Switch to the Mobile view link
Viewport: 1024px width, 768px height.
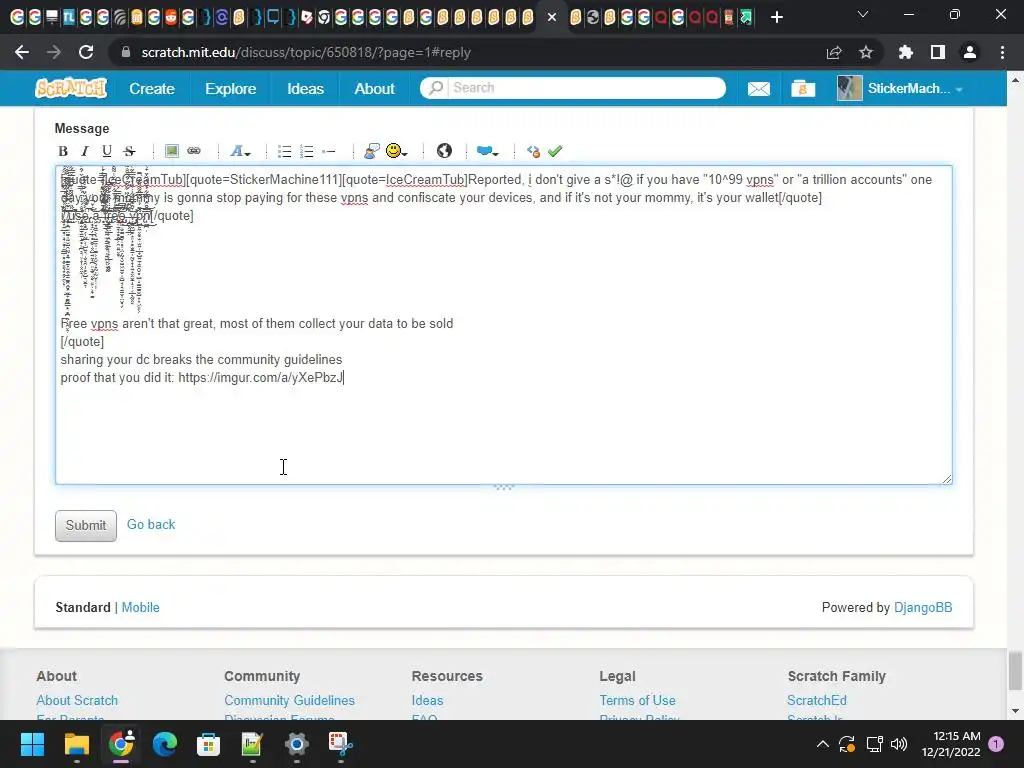point(140,607)
